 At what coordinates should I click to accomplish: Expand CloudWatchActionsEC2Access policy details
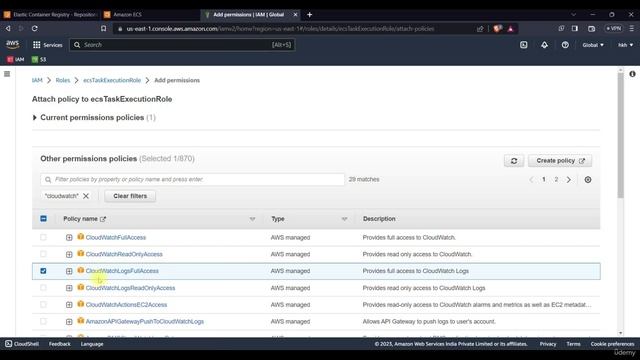point(69,305)
